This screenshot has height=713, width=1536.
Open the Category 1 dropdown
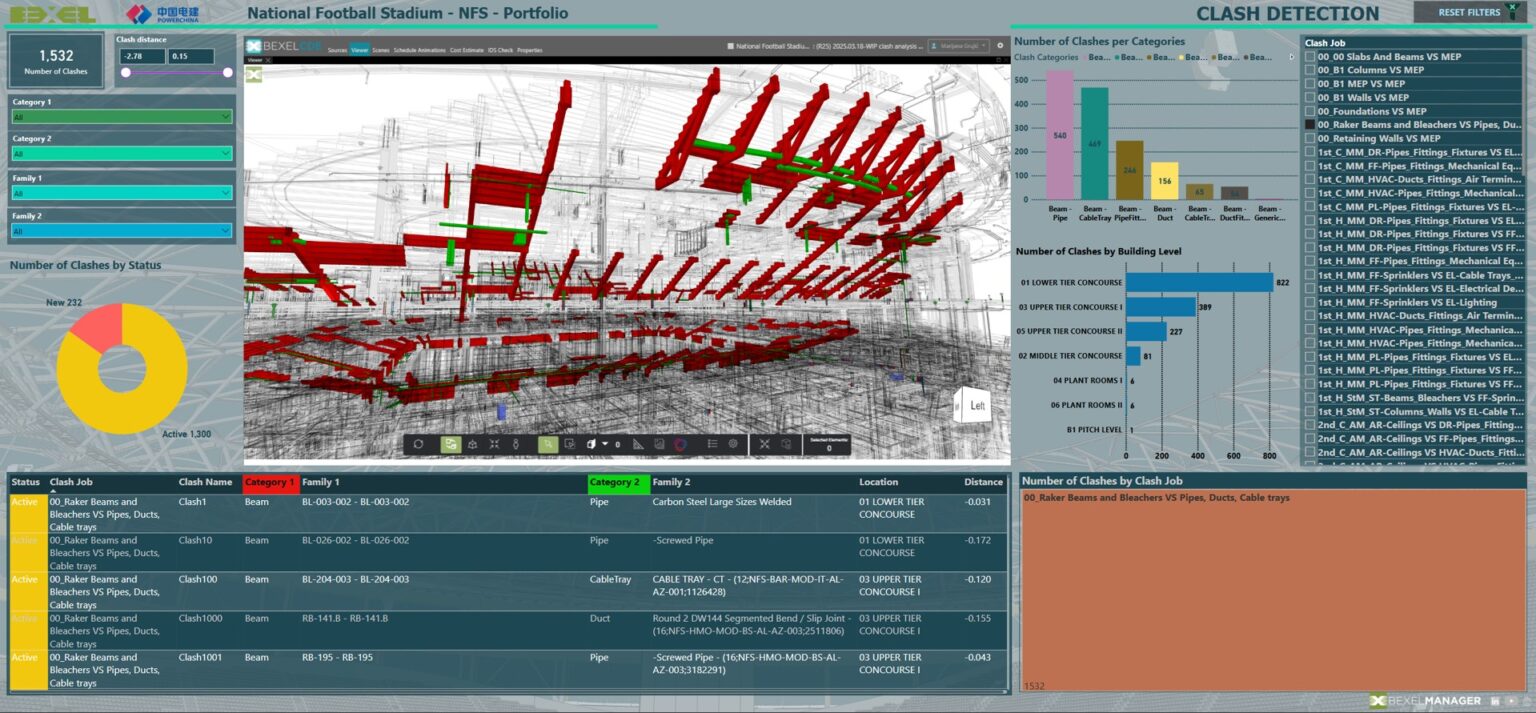click(x=120, y=117)
